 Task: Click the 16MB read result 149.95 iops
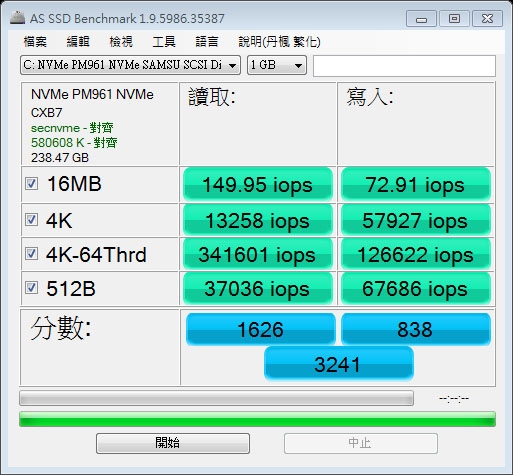(258, 184)
